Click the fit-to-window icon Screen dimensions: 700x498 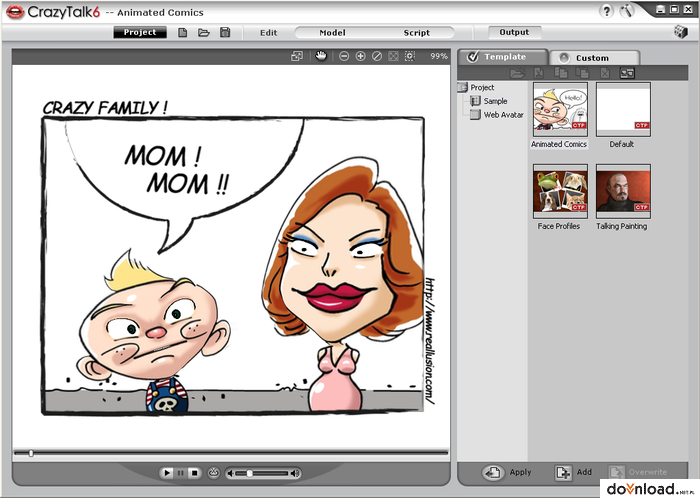[393, 56]
